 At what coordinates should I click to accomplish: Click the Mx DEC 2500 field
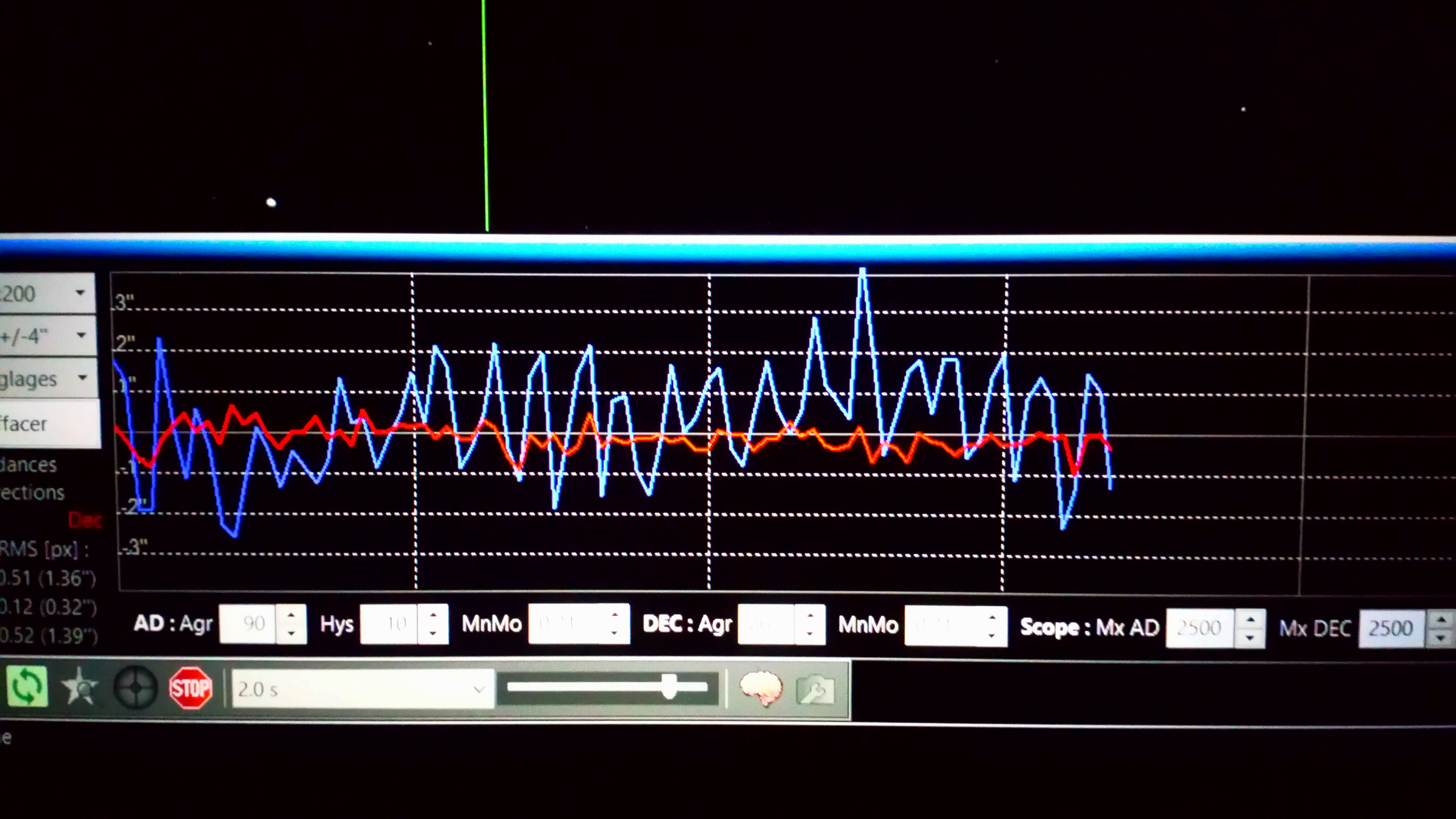(1391, 628)
